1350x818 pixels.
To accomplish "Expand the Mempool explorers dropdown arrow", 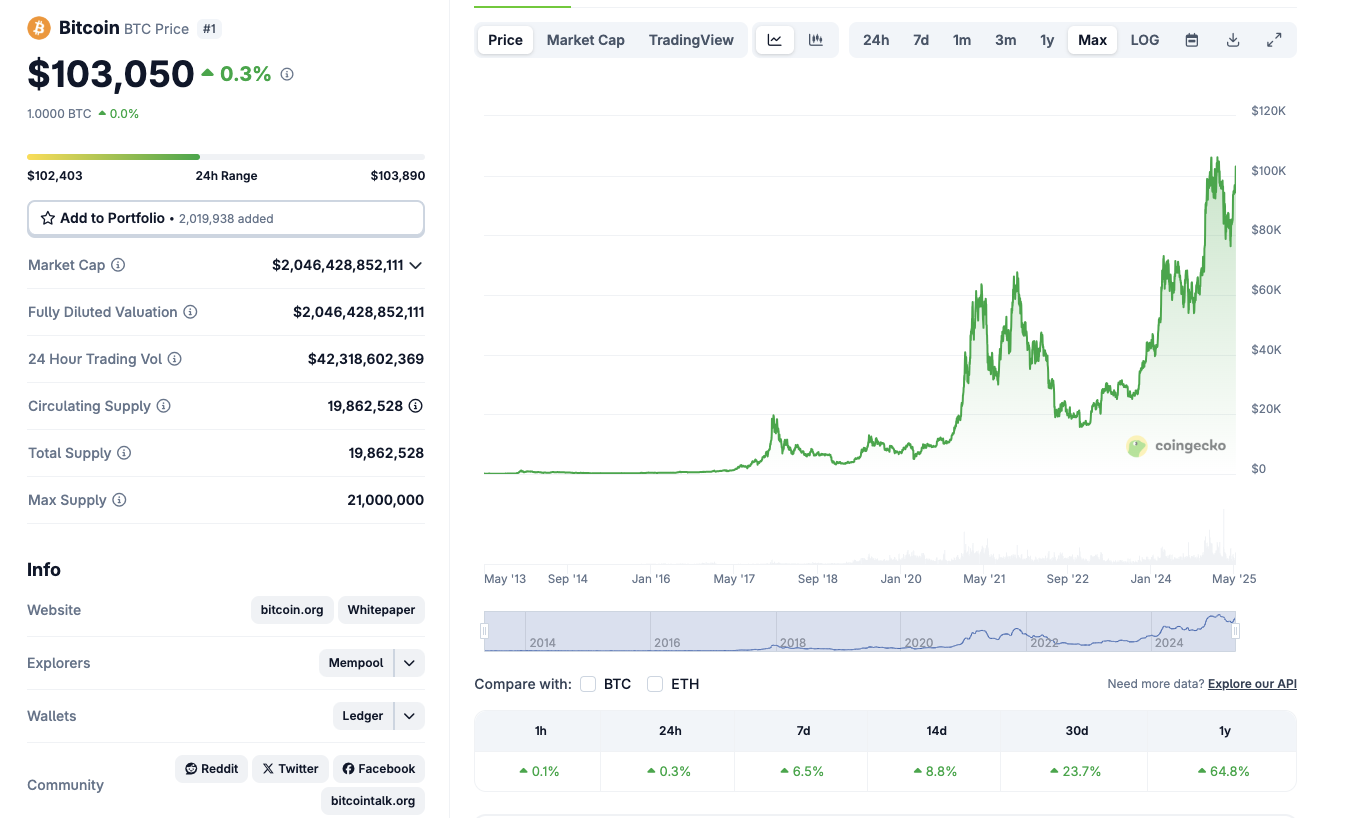I will (x=409, y=663).
